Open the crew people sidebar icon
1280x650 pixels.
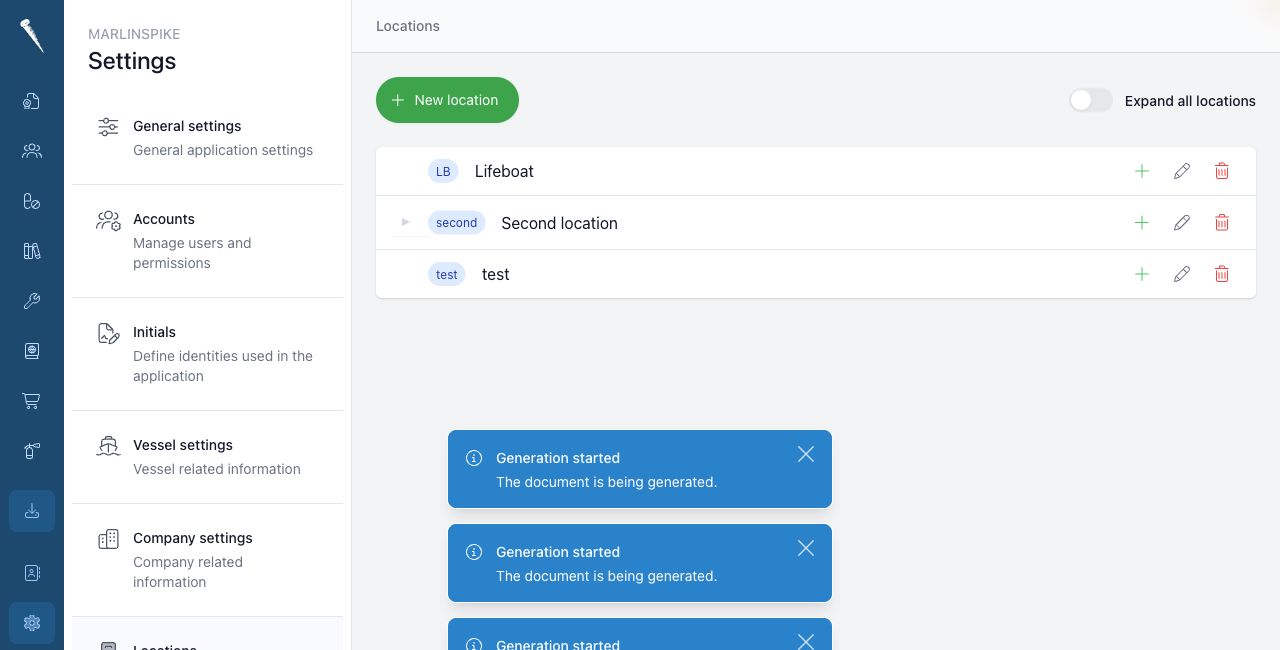pyautogui.click(x=32, y=151)
